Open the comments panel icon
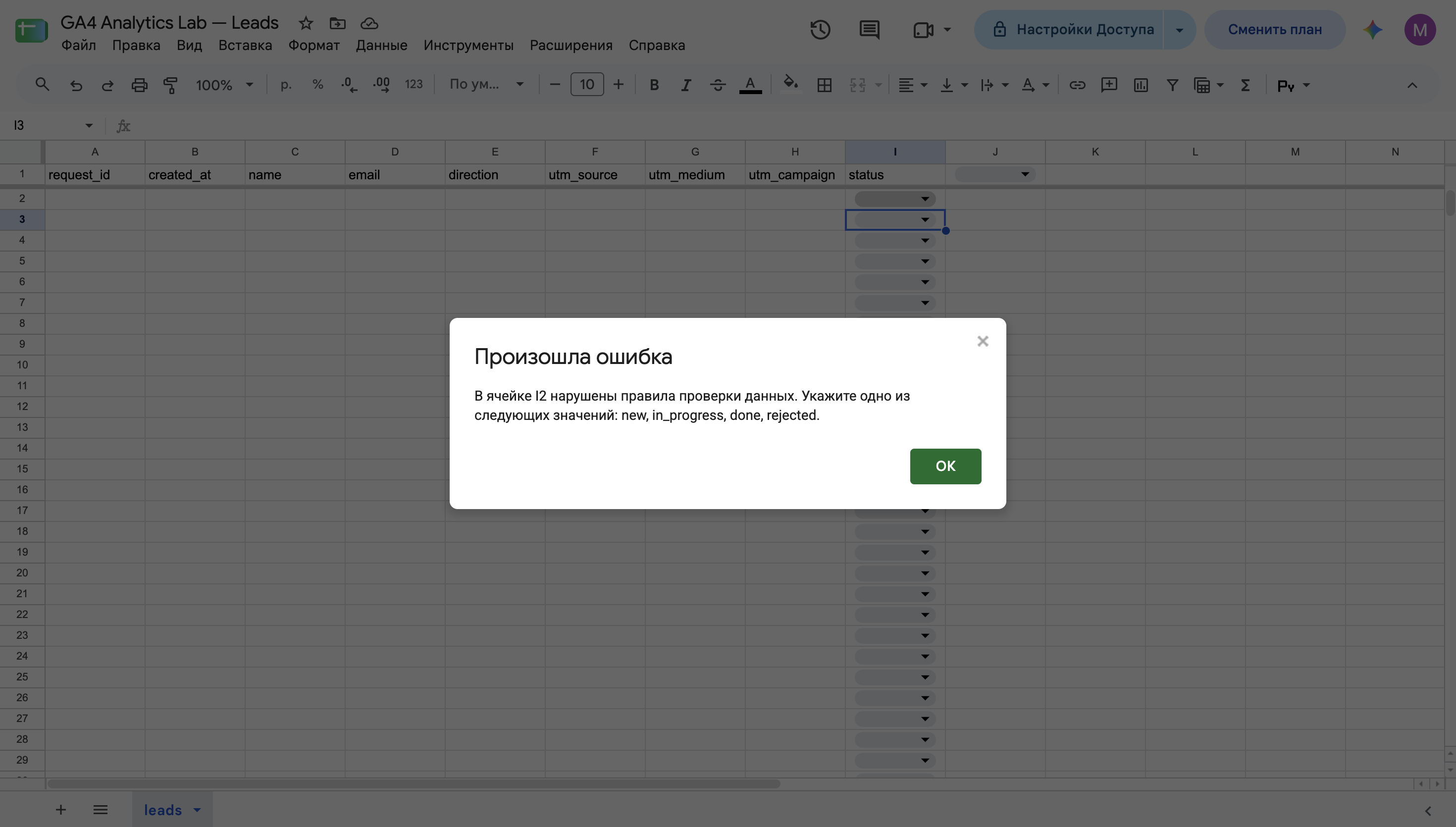The height and width of the screenshot is (827, 1456). click(870, 30)
